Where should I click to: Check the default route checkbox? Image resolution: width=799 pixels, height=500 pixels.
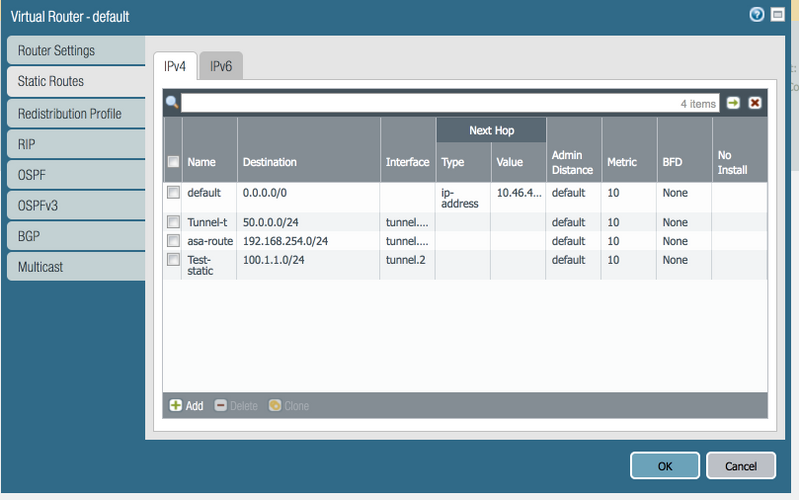click(174, 192)
